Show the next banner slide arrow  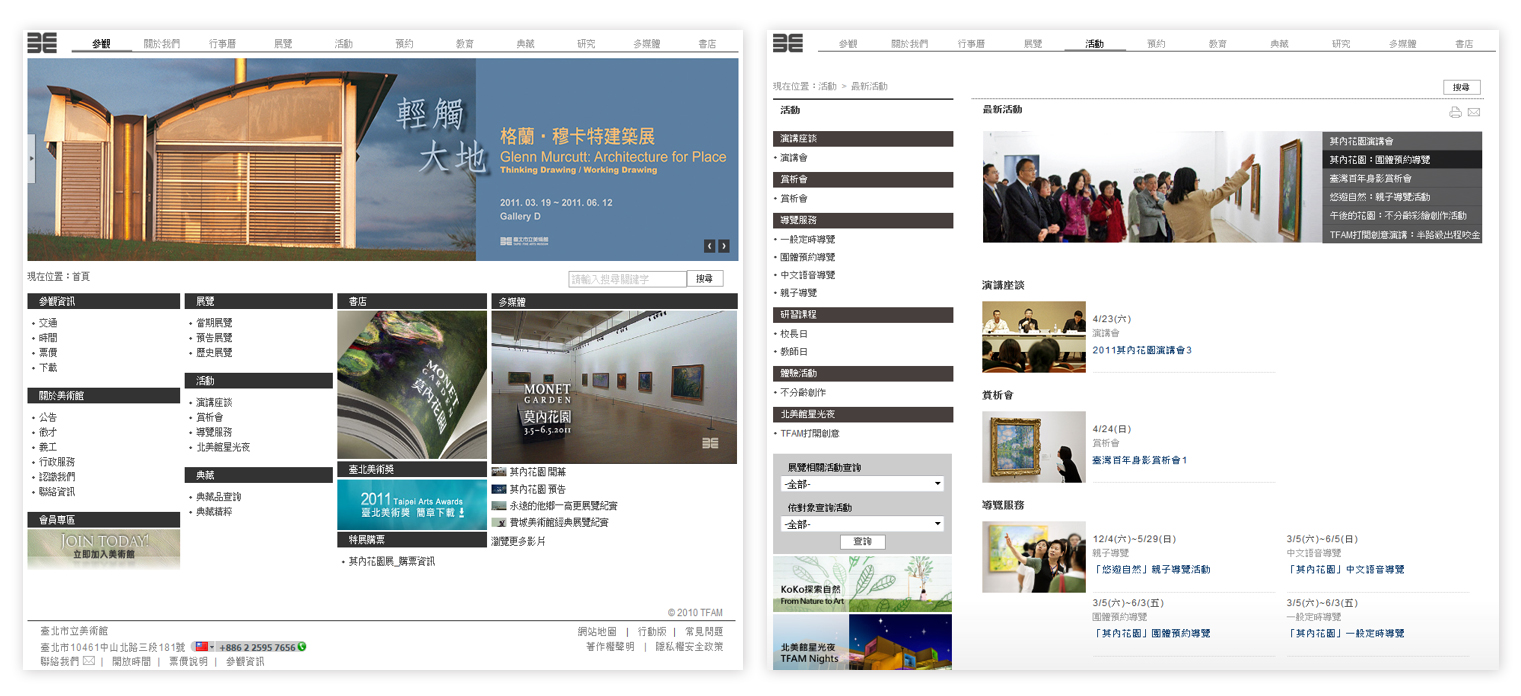point(724,246)
